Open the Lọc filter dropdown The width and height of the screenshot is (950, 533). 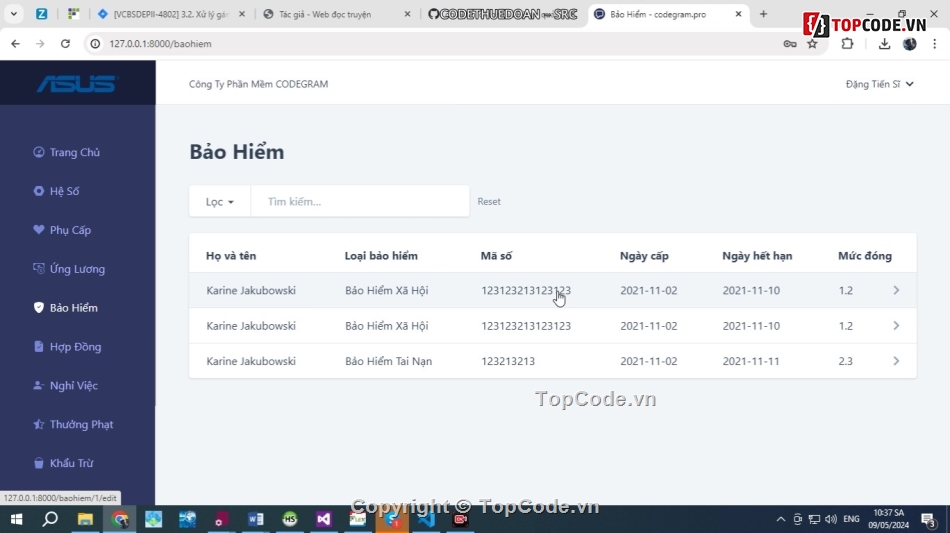(219, 201)
